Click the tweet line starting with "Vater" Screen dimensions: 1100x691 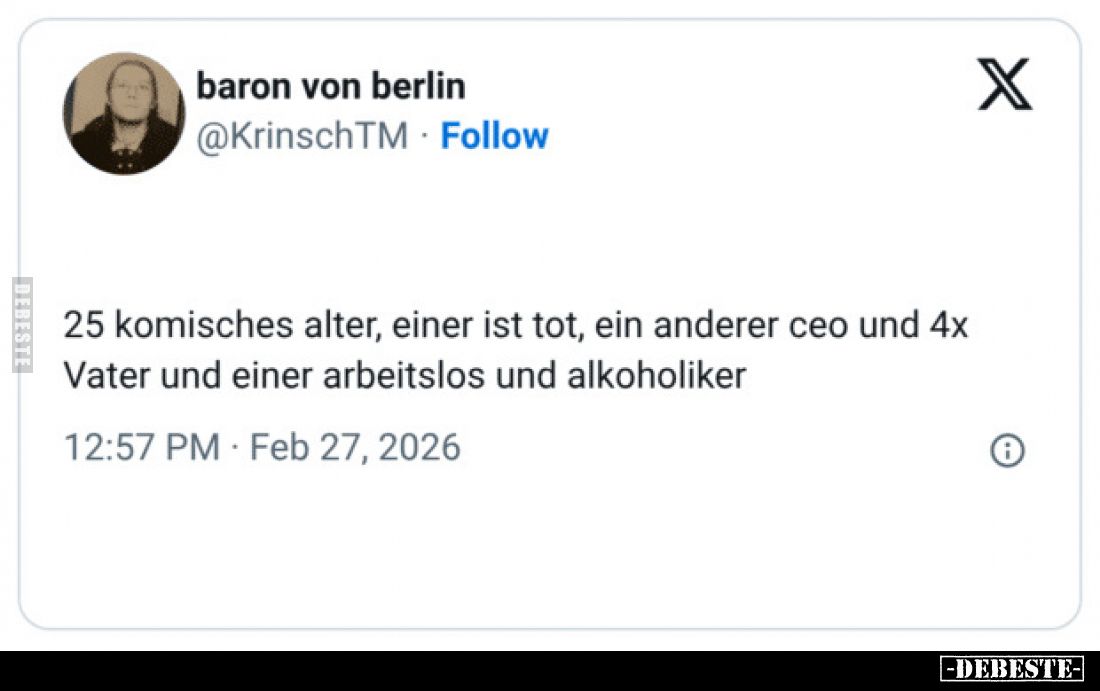click(x=404, y=376)
